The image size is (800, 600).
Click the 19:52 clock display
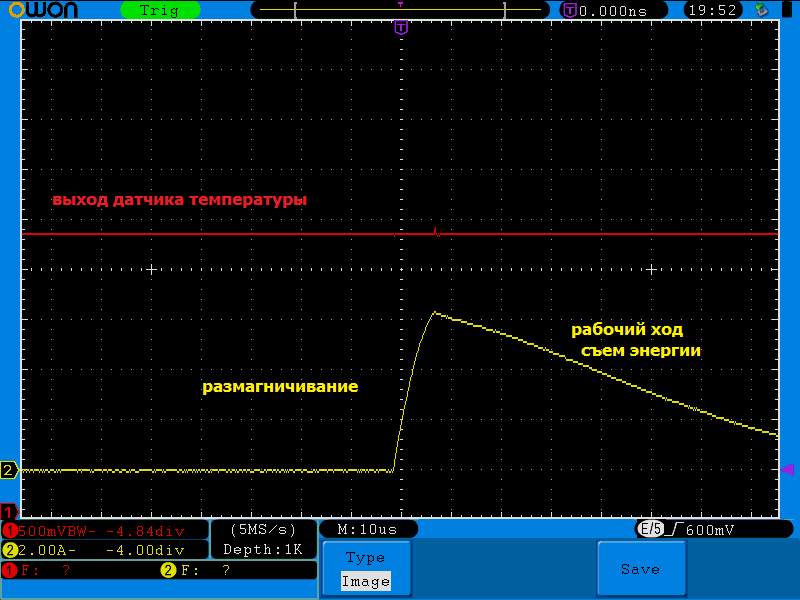pos(712,10)
